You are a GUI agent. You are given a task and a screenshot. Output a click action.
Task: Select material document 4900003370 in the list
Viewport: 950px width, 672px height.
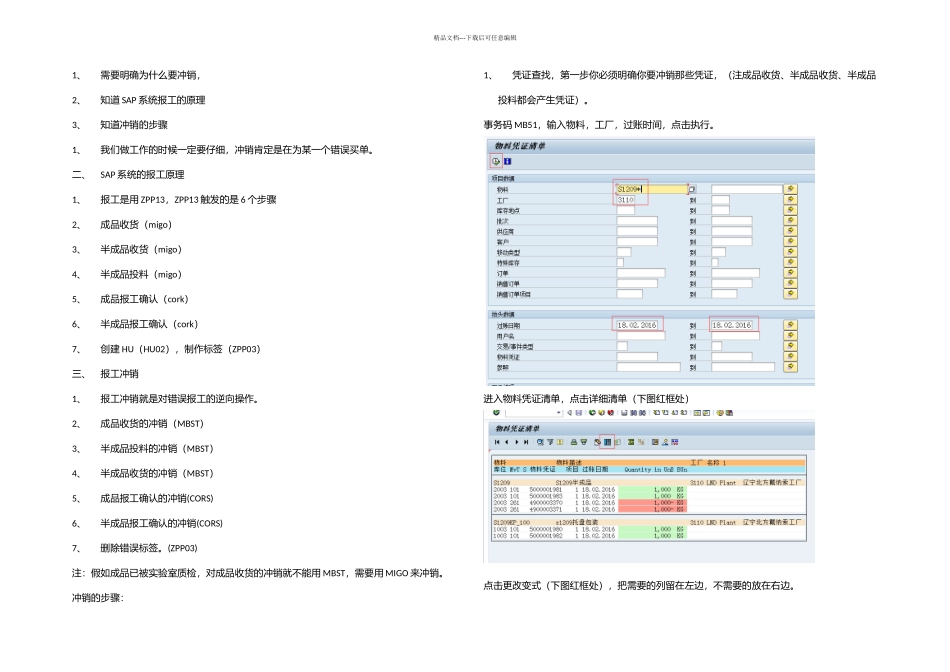546,503
